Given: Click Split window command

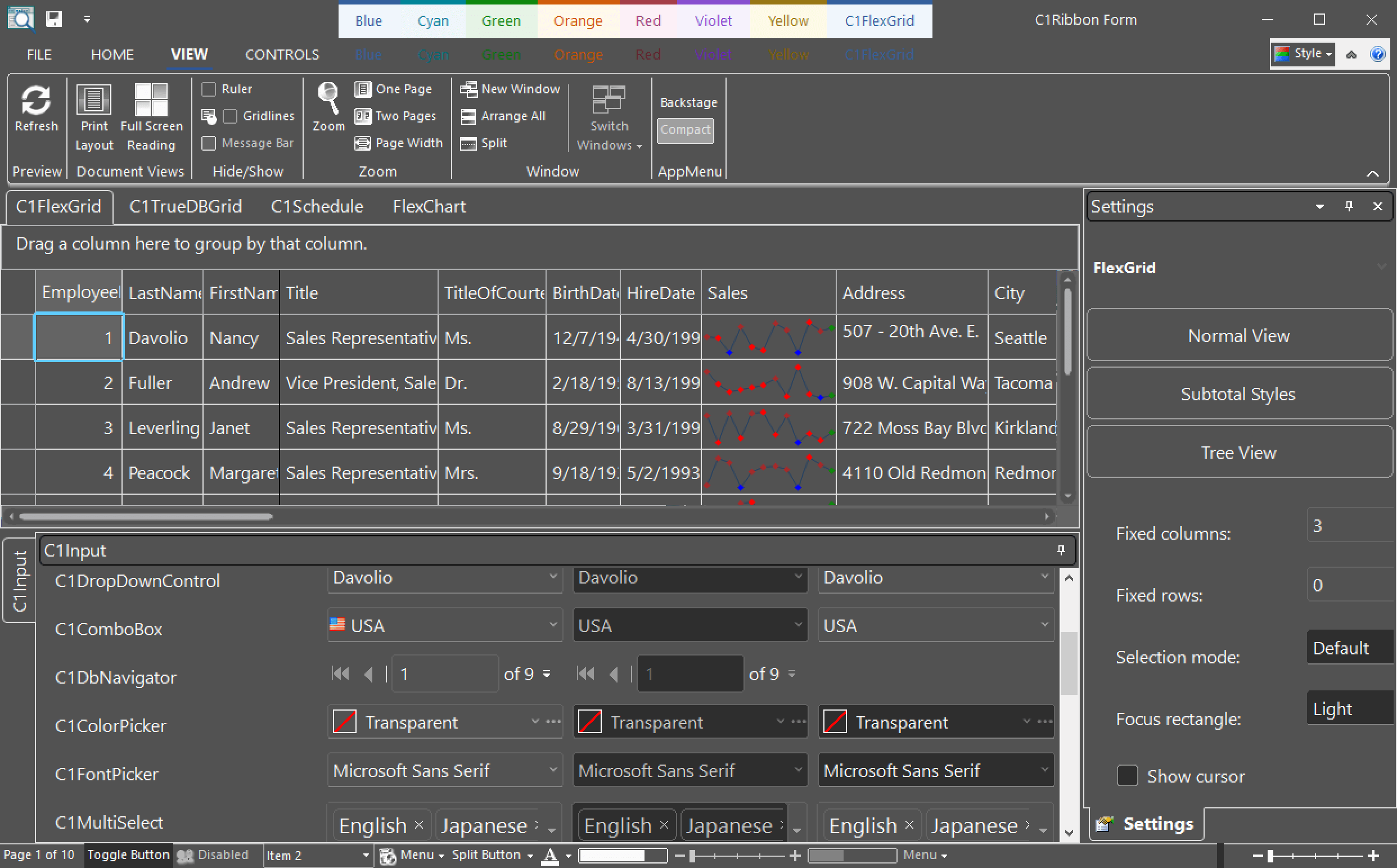Looking at the screenshot, I should (484, 143).
